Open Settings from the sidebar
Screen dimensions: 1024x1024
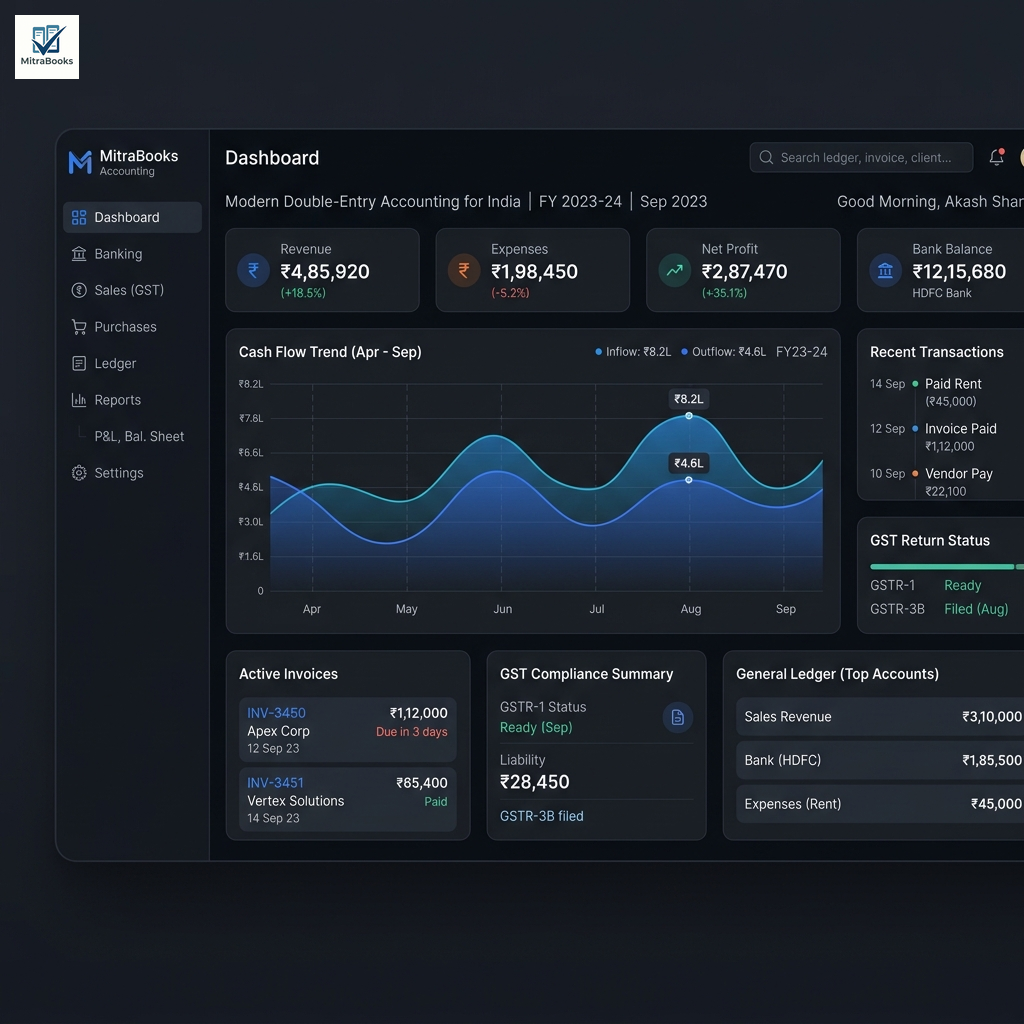click(x=132, y=473)
